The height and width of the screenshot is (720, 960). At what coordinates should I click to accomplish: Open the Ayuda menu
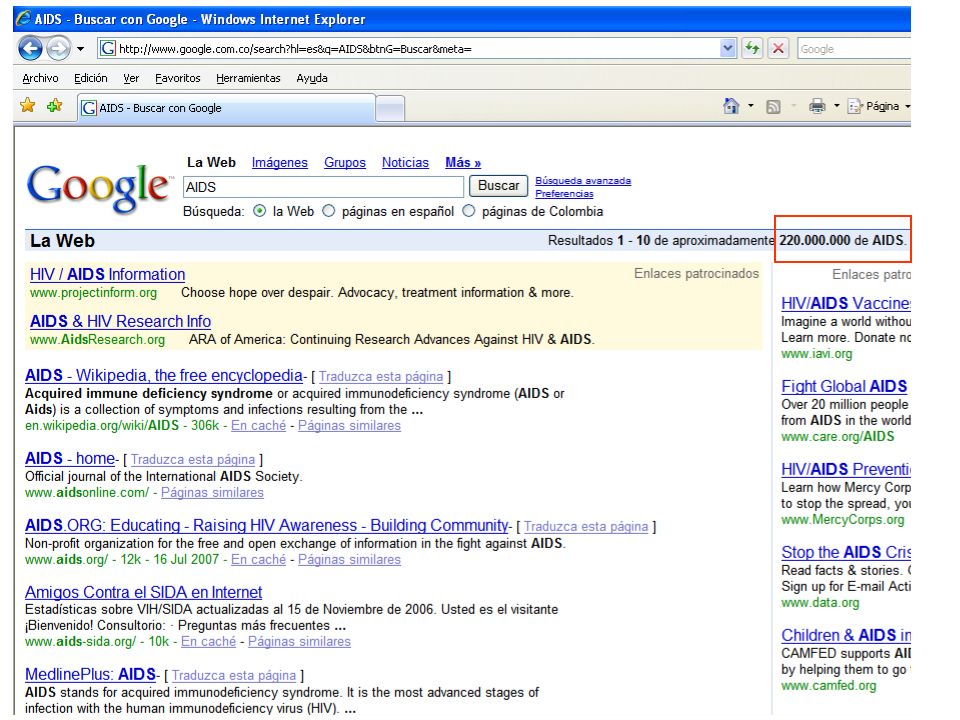point(312,78)
